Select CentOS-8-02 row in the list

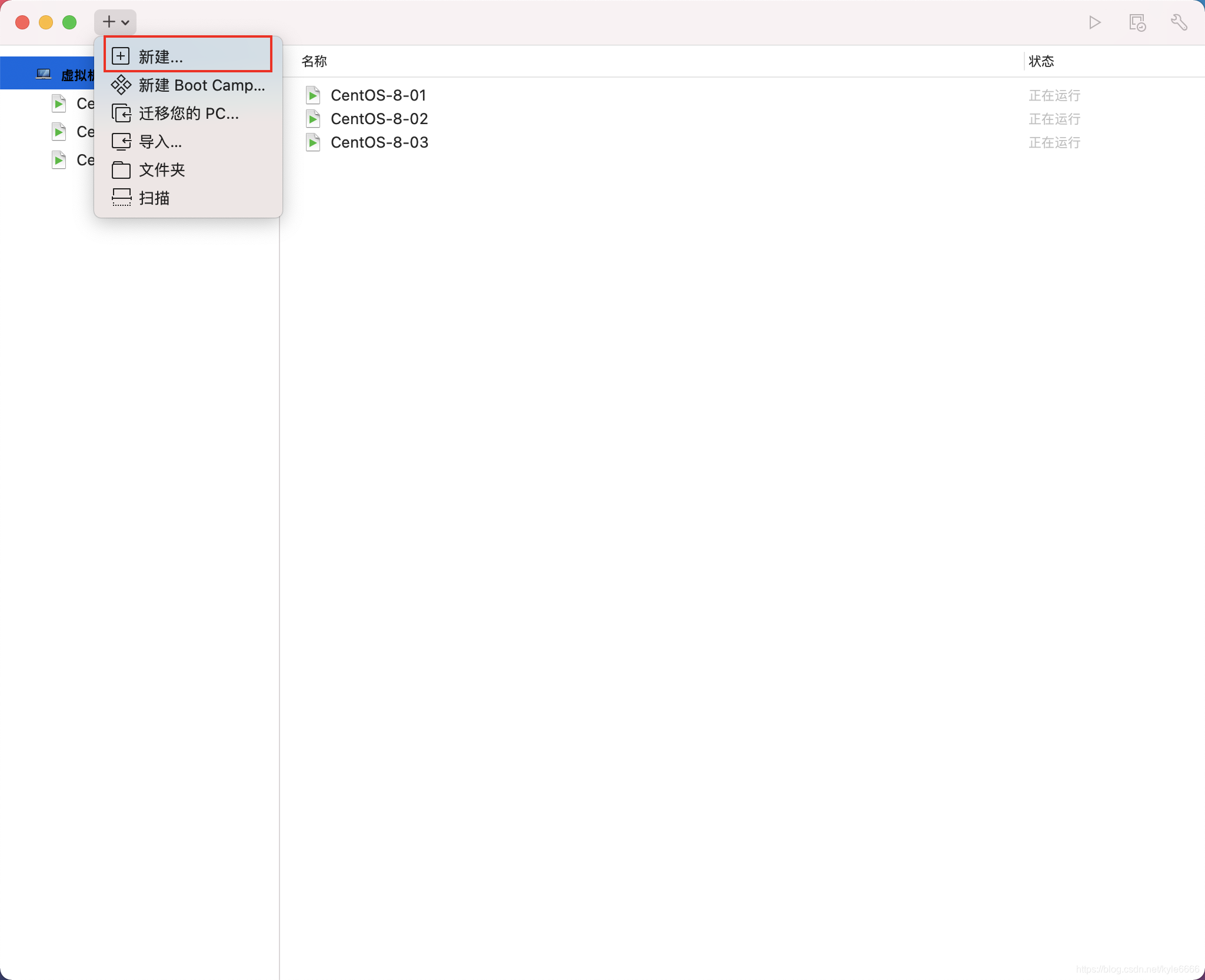point(379,119)
